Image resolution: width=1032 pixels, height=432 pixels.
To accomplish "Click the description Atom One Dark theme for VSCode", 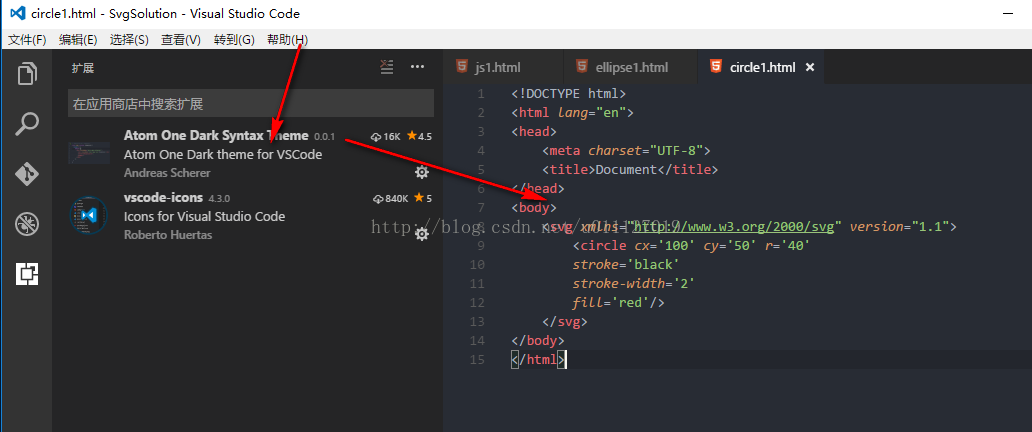I will (x=223, y=154).
